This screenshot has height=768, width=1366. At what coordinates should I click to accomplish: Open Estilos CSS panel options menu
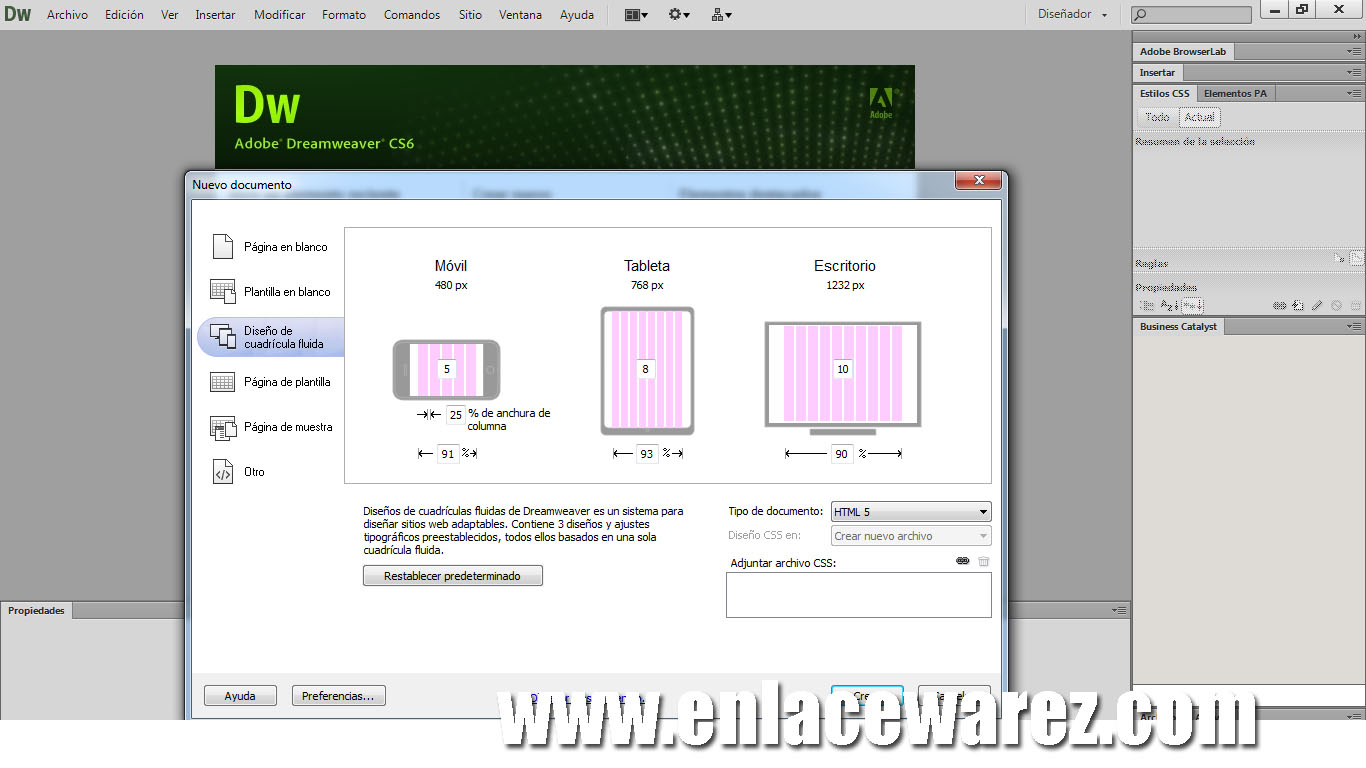click(1354, 93)
